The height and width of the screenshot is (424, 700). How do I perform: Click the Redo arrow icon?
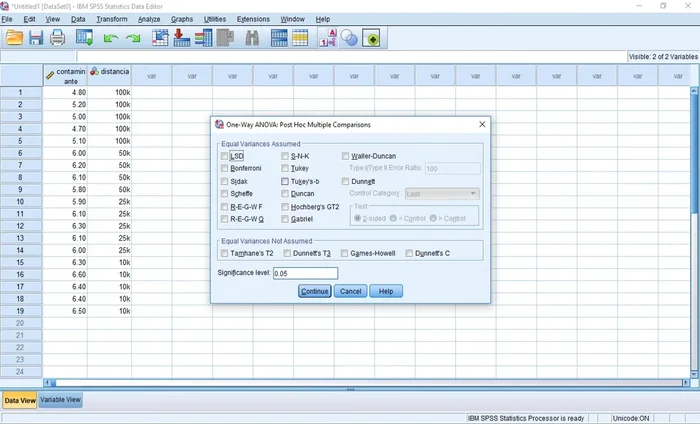132,38
